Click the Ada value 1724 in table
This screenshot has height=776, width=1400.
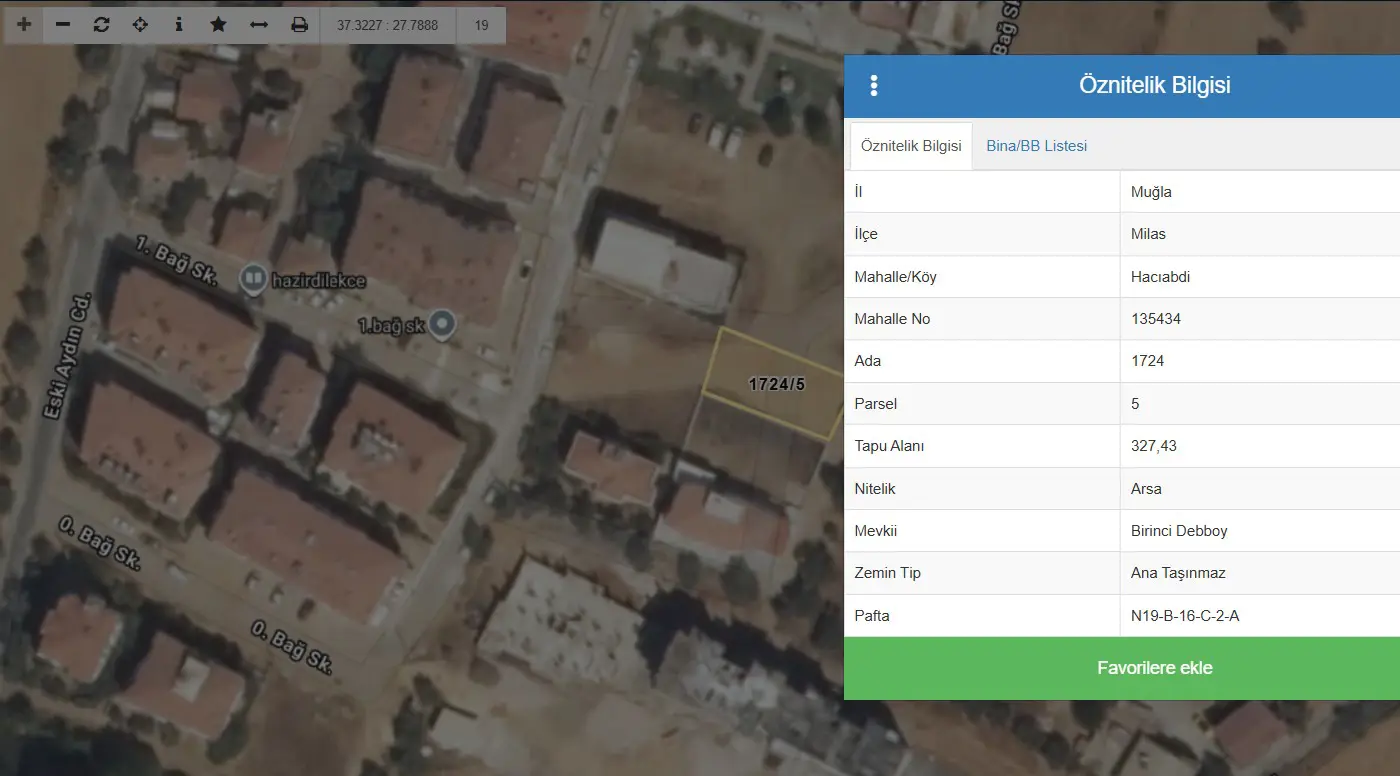pyautogui.click(x=1148, y=361)
